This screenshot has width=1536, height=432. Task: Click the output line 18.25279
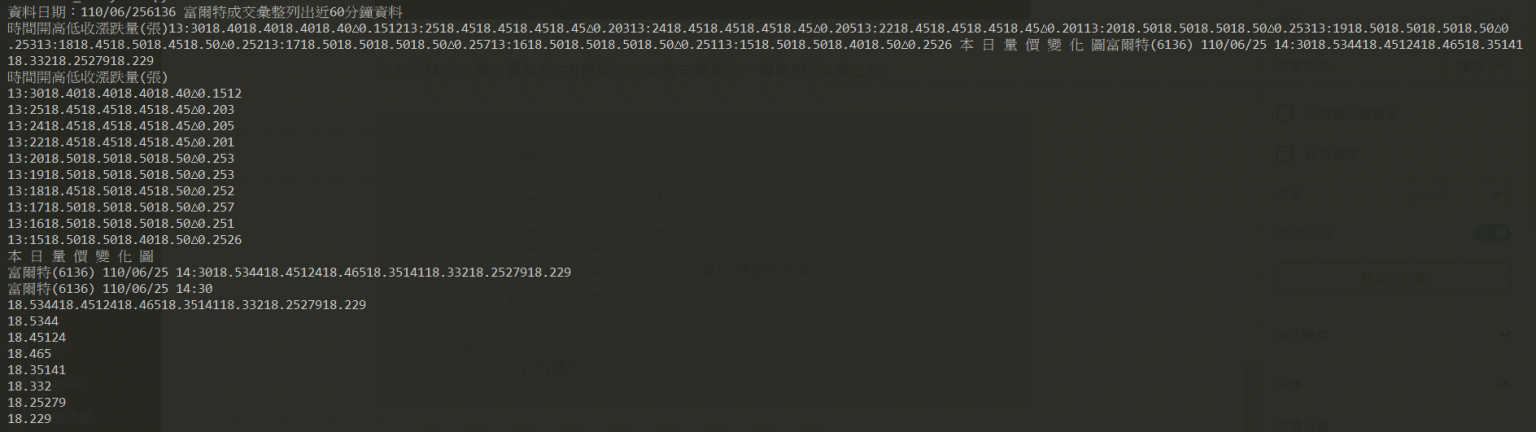click(x=36, y=403)
